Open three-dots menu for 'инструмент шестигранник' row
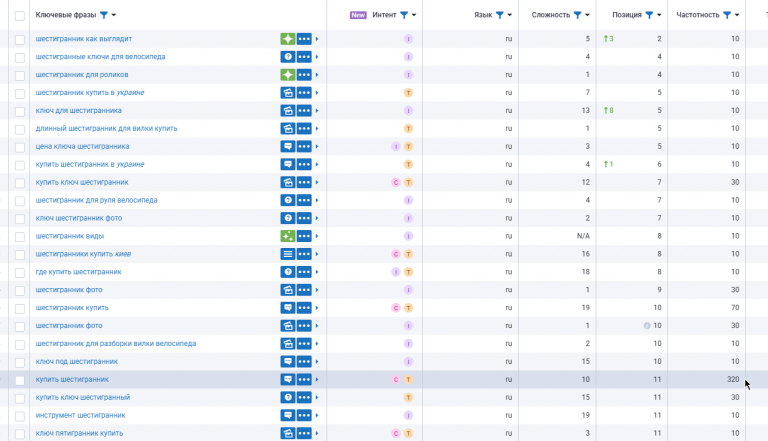The image size is (768, 441). click(304, 416)
